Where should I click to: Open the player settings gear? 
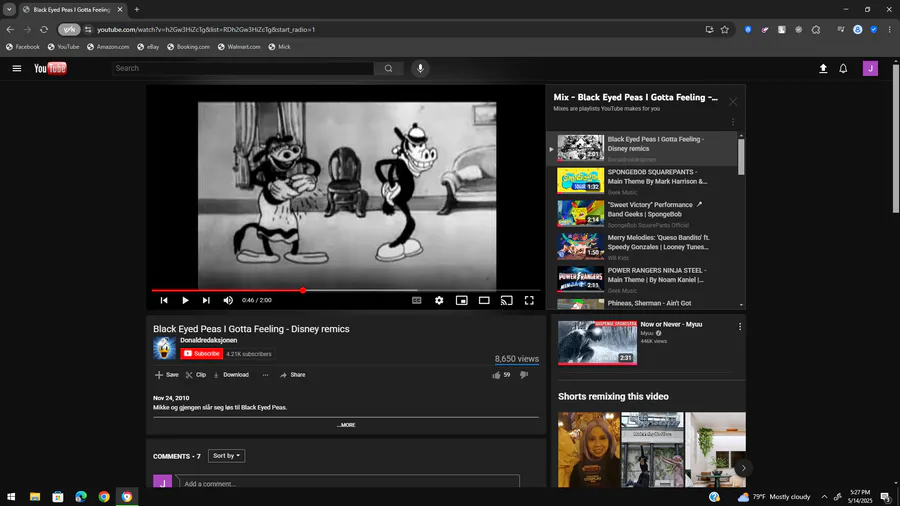[439, 300]
